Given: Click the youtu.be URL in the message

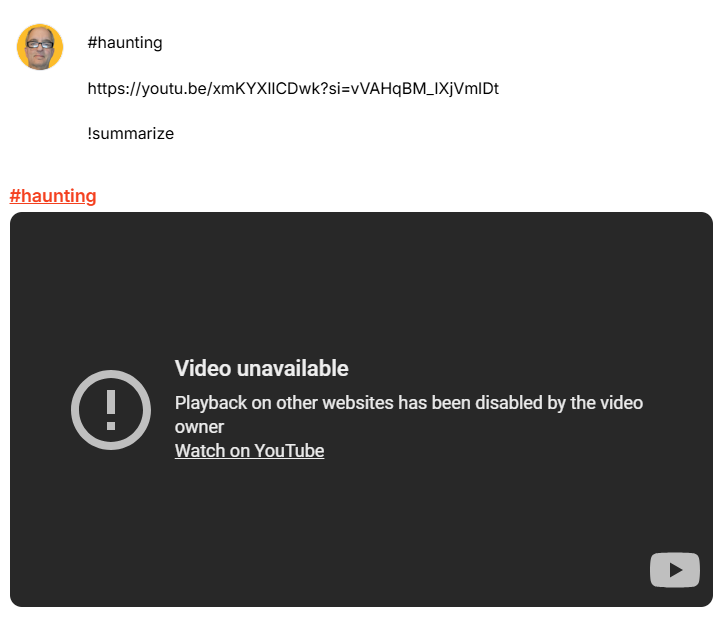Looking at the screenshot, I should (x=293, y=88).
